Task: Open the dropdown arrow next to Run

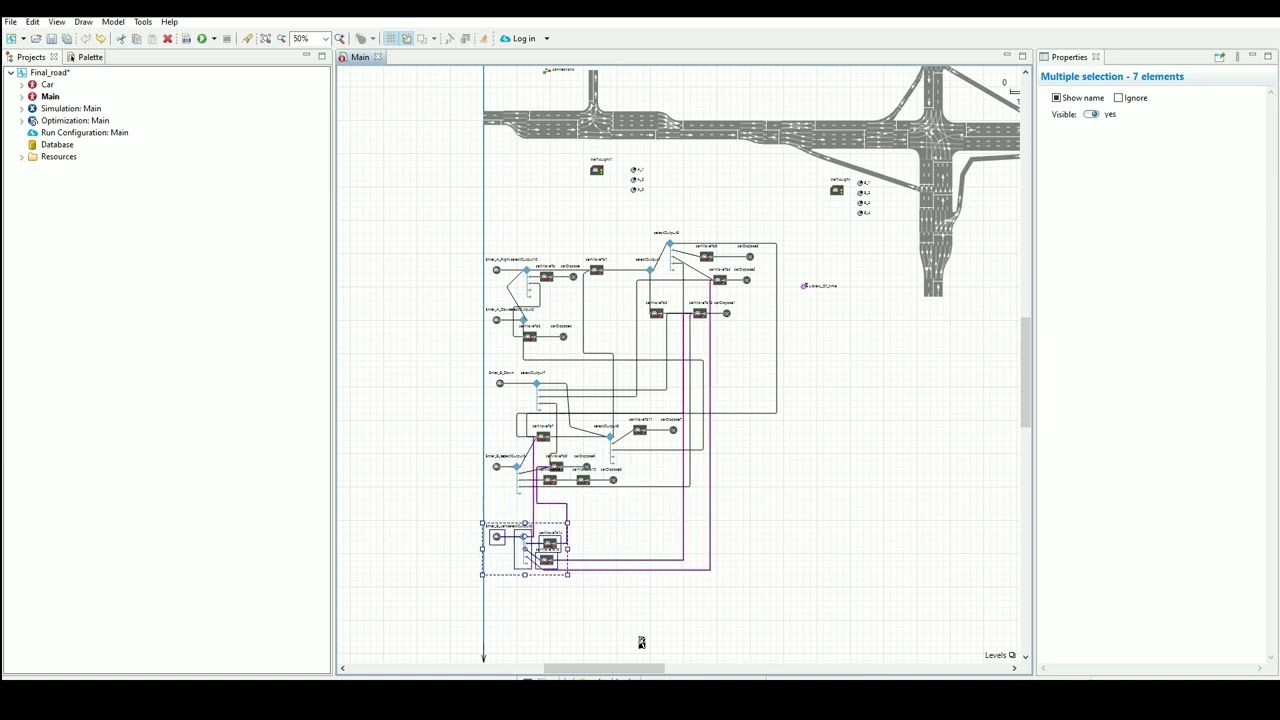Action: (214, 39)
